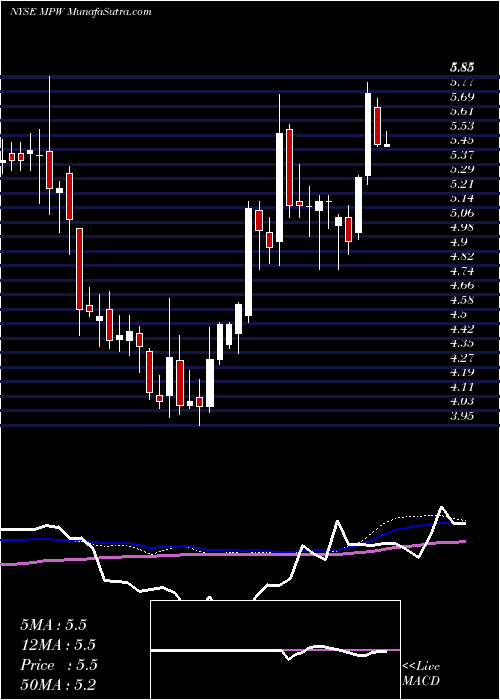This screenshot has height=700, width=500.
Task: Click the MACD inset chart panel
Action: click(275, 650)
